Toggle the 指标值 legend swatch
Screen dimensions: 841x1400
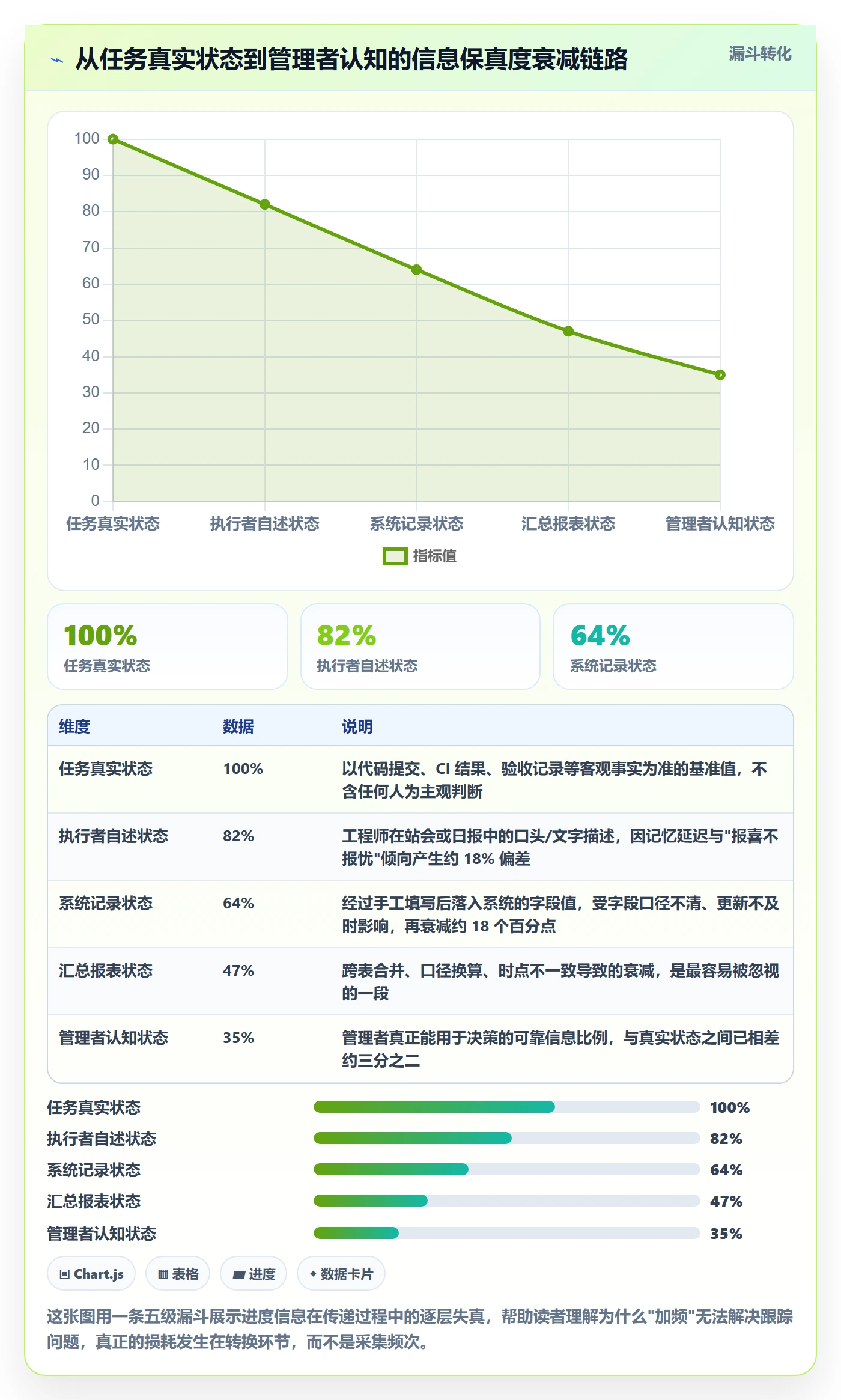(x=395, y=556)
